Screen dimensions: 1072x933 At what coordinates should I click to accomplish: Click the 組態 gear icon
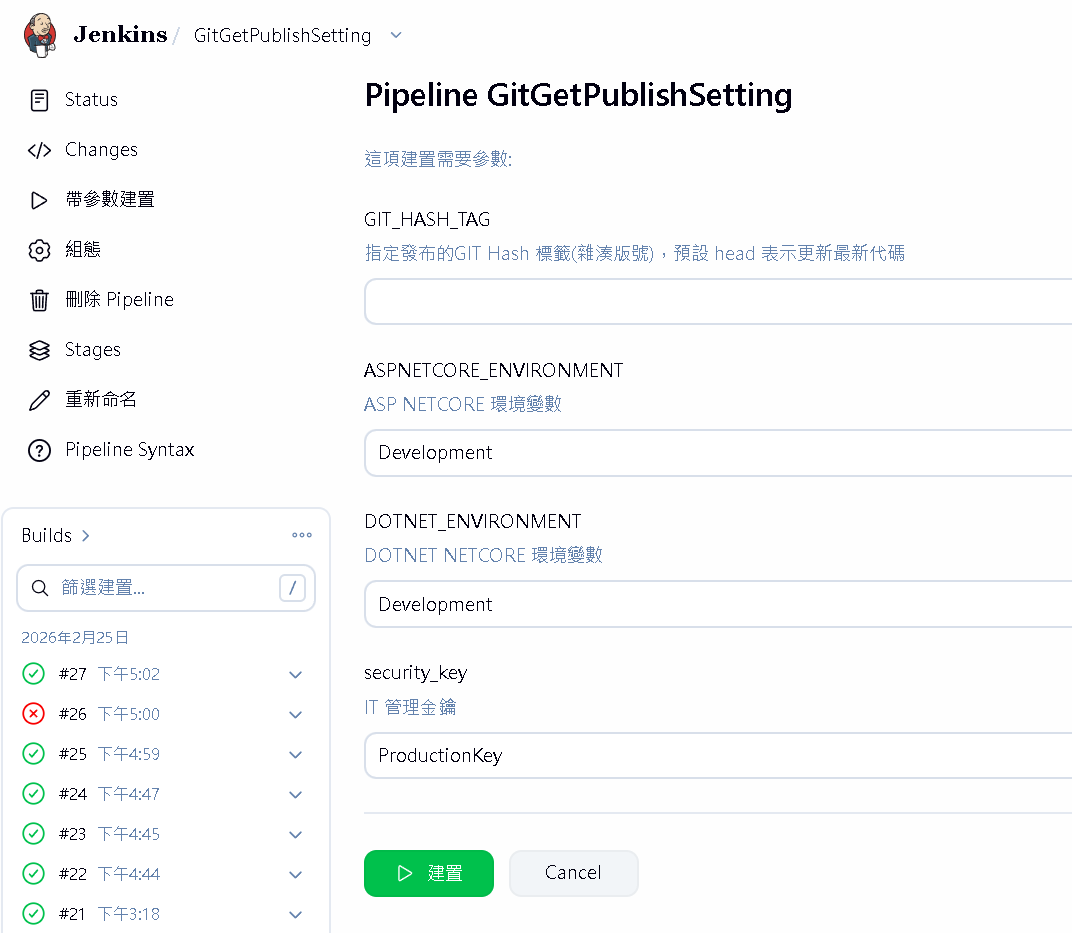click(x=39, y=250)
